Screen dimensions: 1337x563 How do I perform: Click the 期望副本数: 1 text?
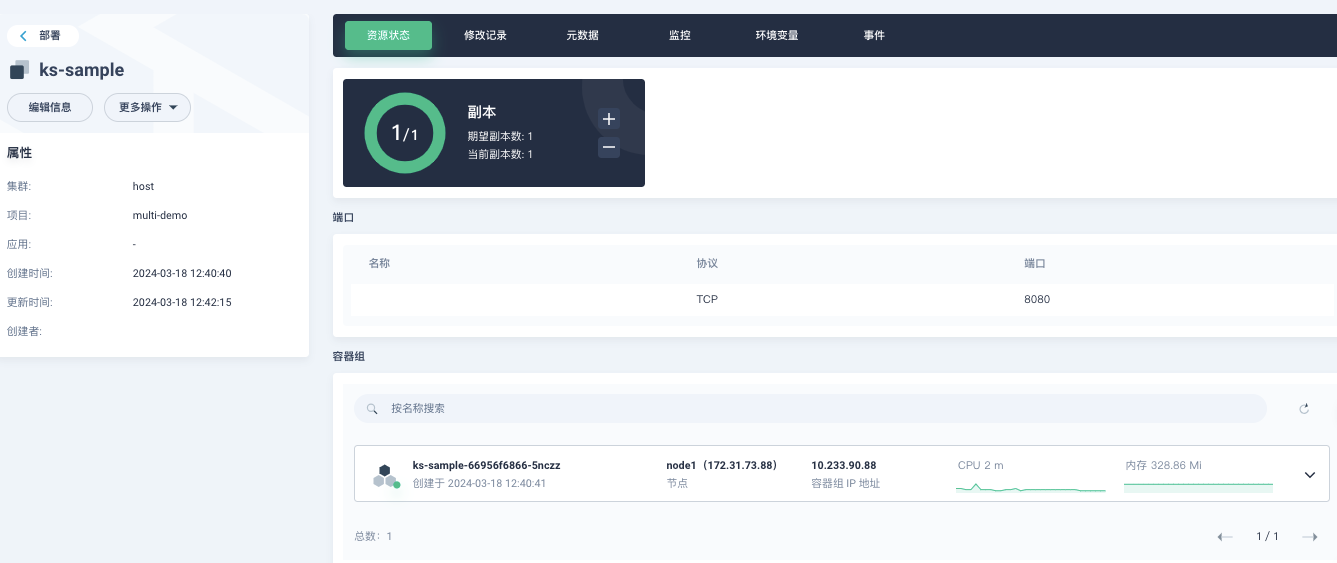click(500, 136)
